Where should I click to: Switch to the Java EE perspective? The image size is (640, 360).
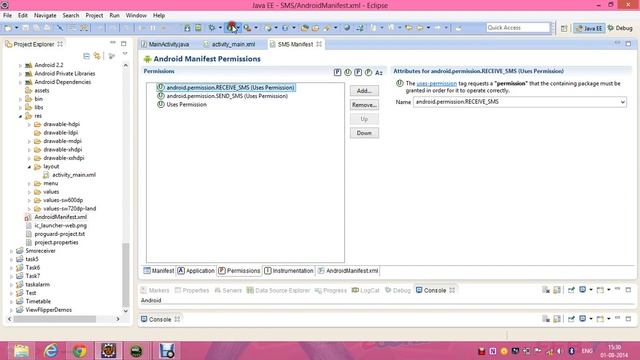point(589,28)
